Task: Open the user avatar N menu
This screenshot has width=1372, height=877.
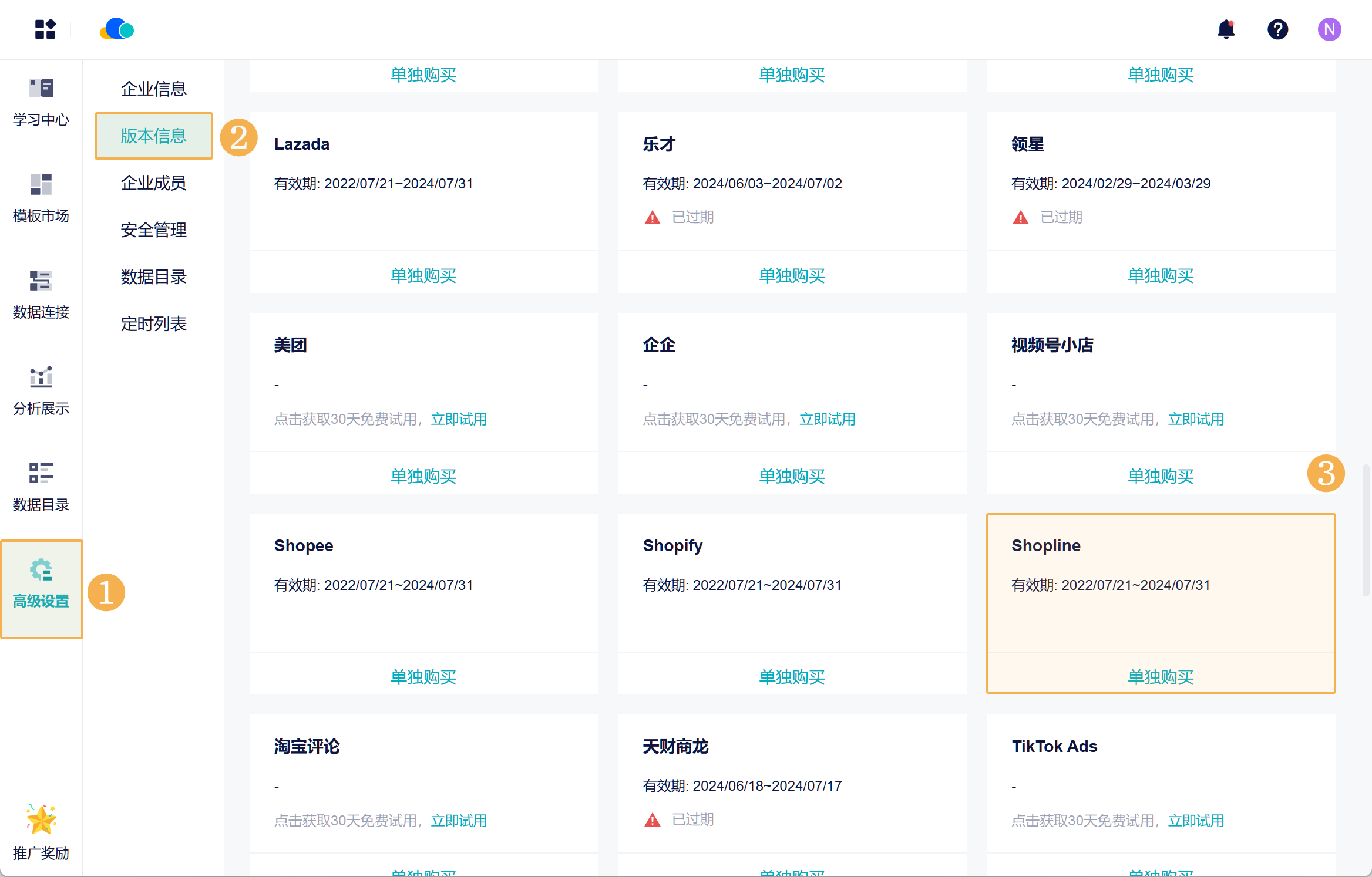Action: pos(1329,29)
